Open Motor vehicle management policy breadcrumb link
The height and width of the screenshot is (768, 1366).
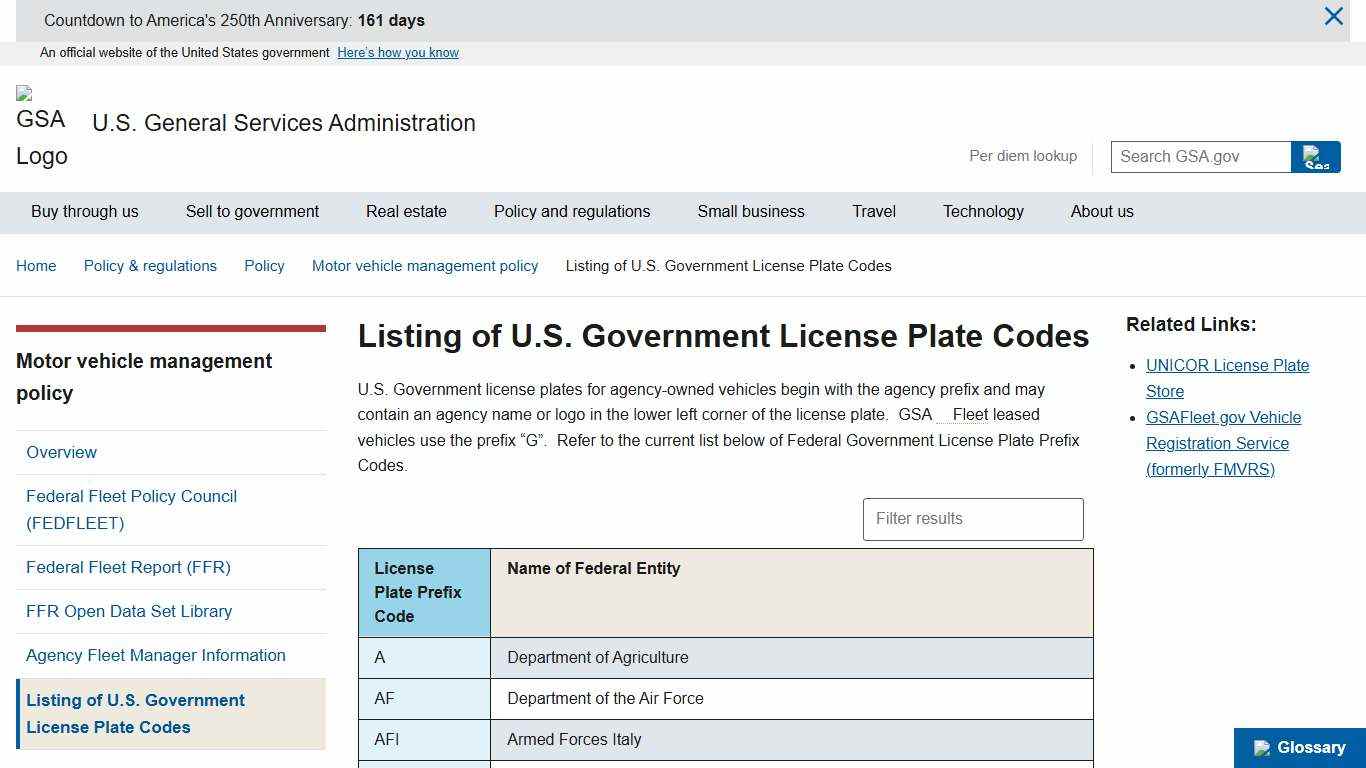(424, 265)
